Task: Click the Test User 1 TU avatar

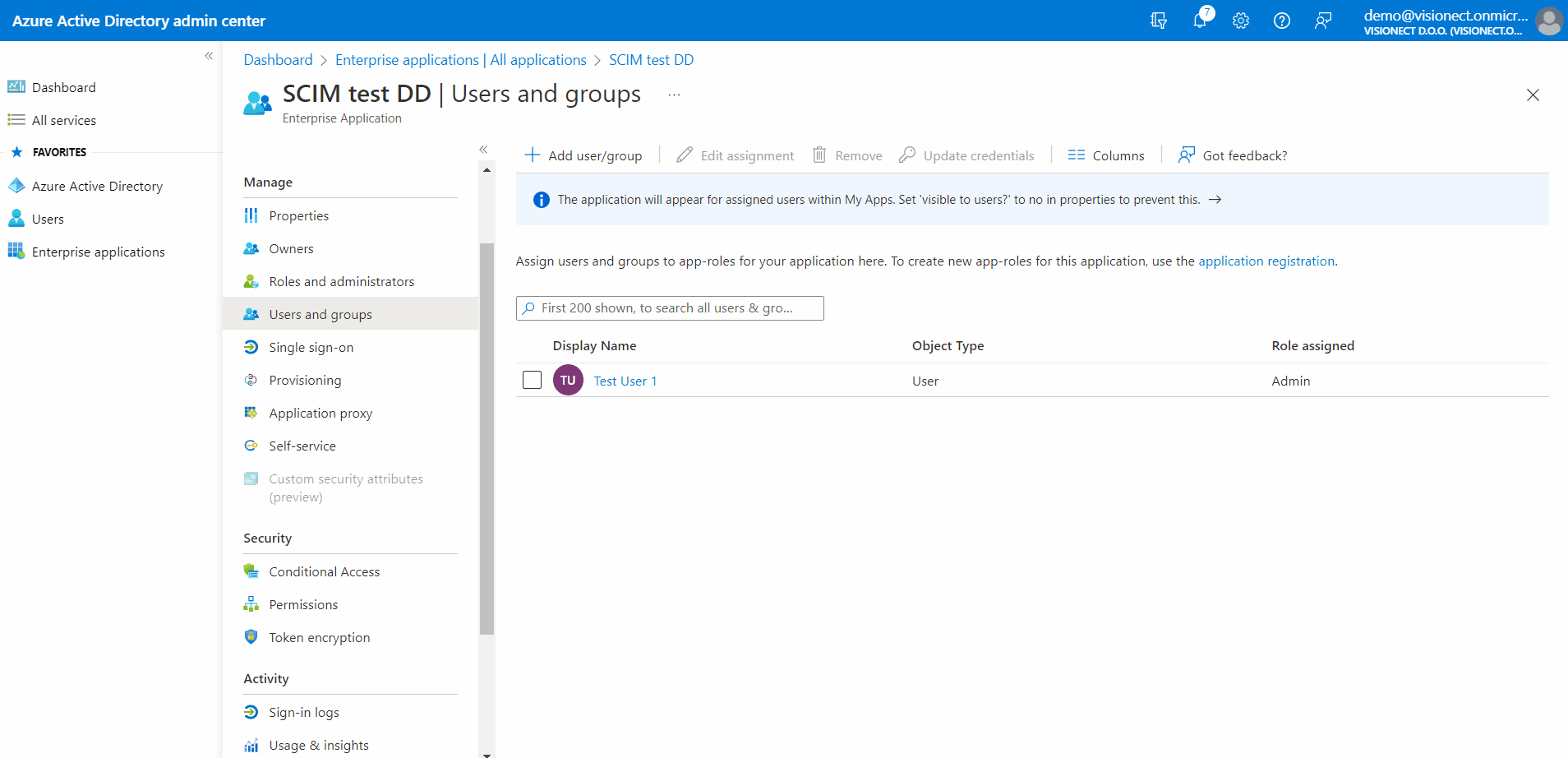Action: [568, 381]
